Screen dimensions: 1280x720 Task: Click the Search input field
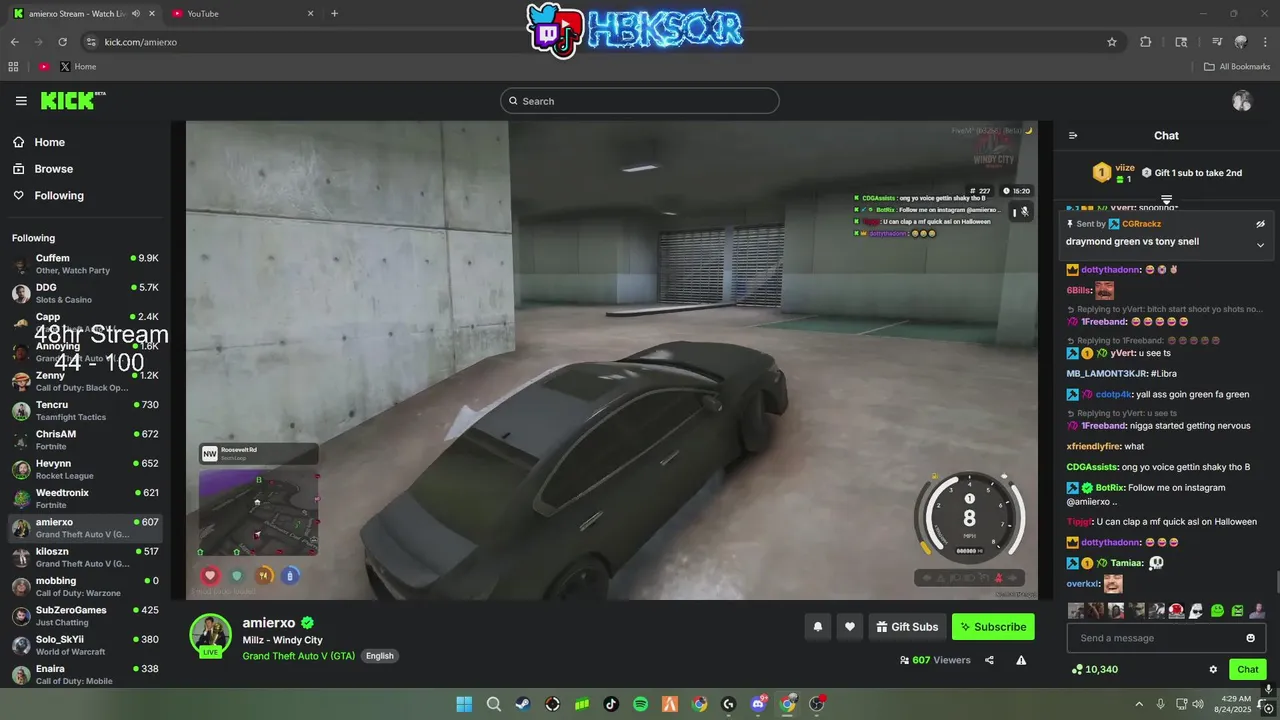[640, 101]
